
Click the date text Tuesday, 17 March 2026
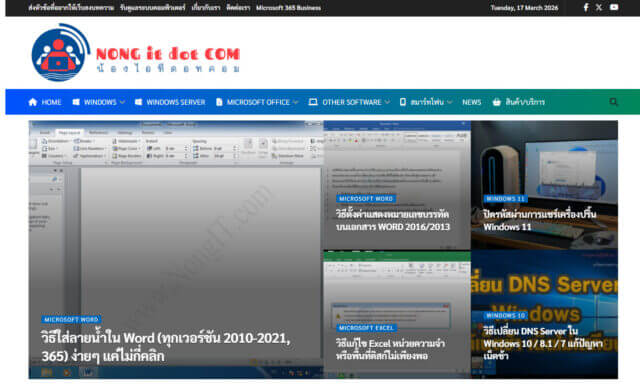click(524, 8)
